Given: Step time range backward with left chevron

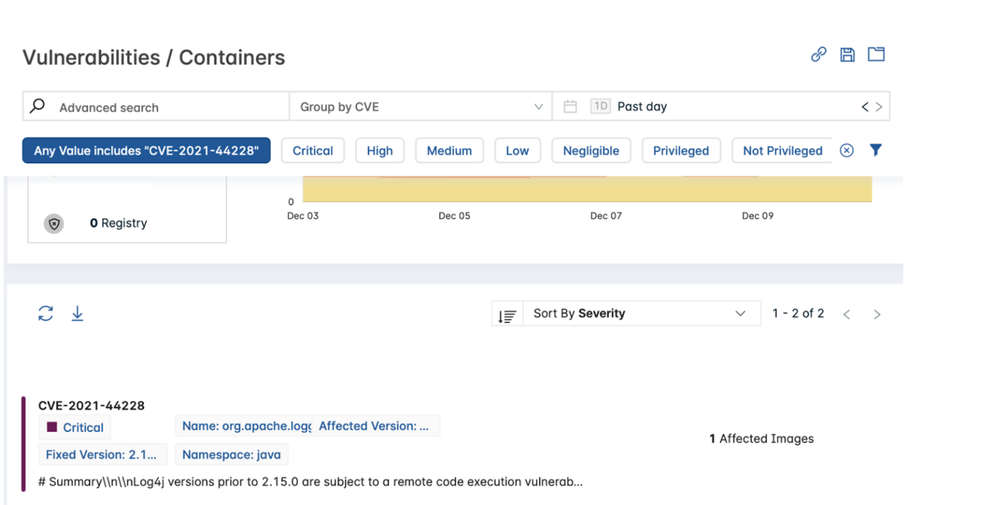Looking at the screenshot, I should (865, 107).
